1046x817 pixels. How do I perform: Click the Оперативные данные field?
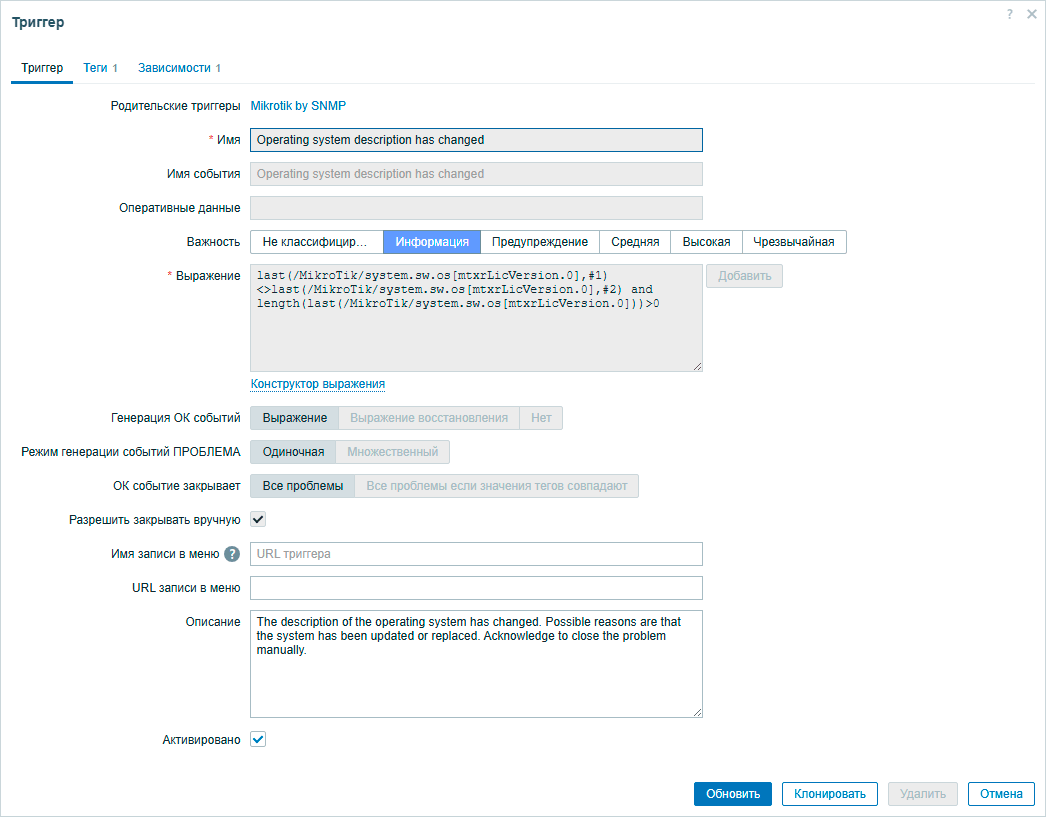click(x=476, y=208)
